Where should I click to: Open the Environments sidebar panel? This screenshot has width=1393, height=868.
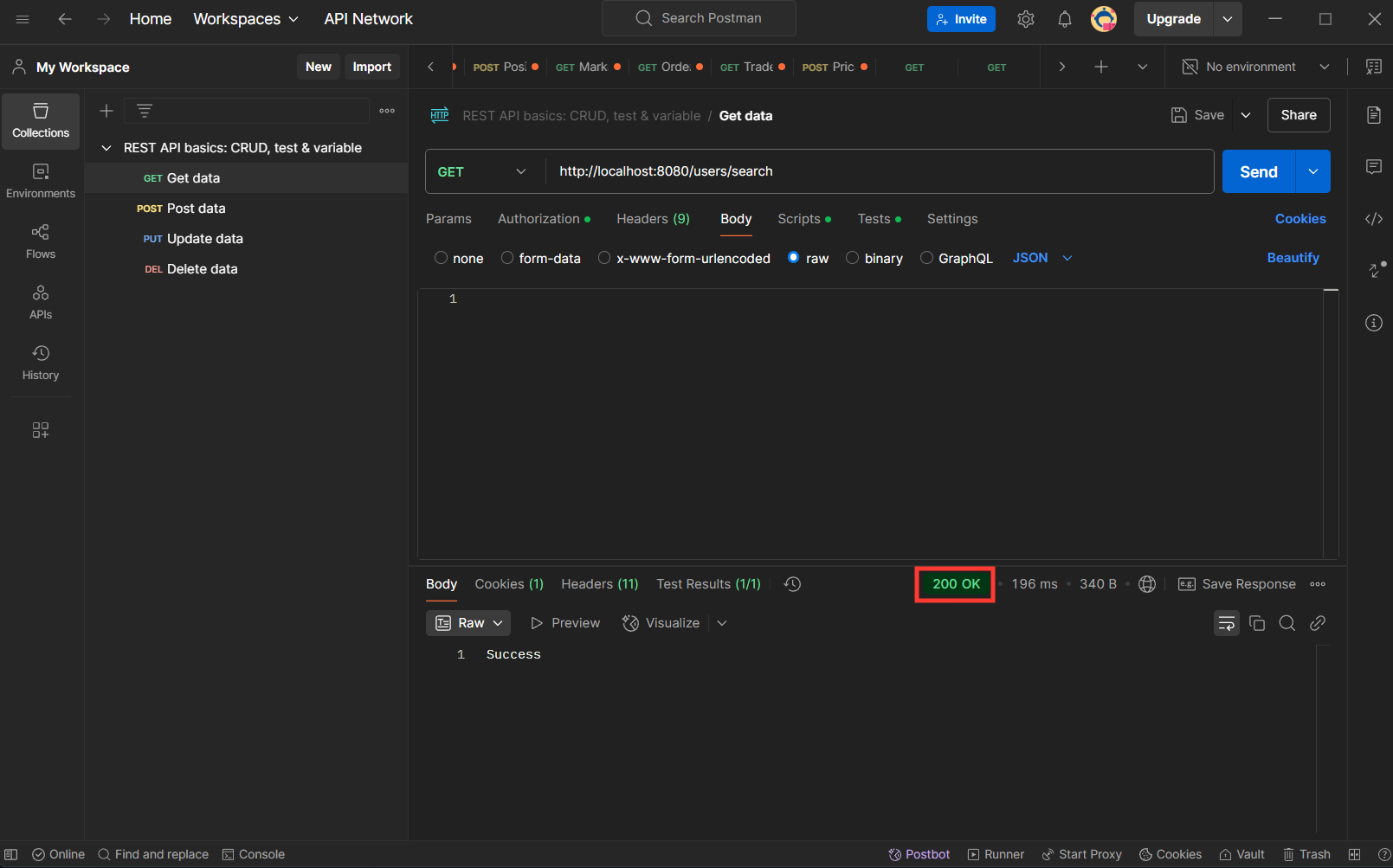click(x=41, y=182)
